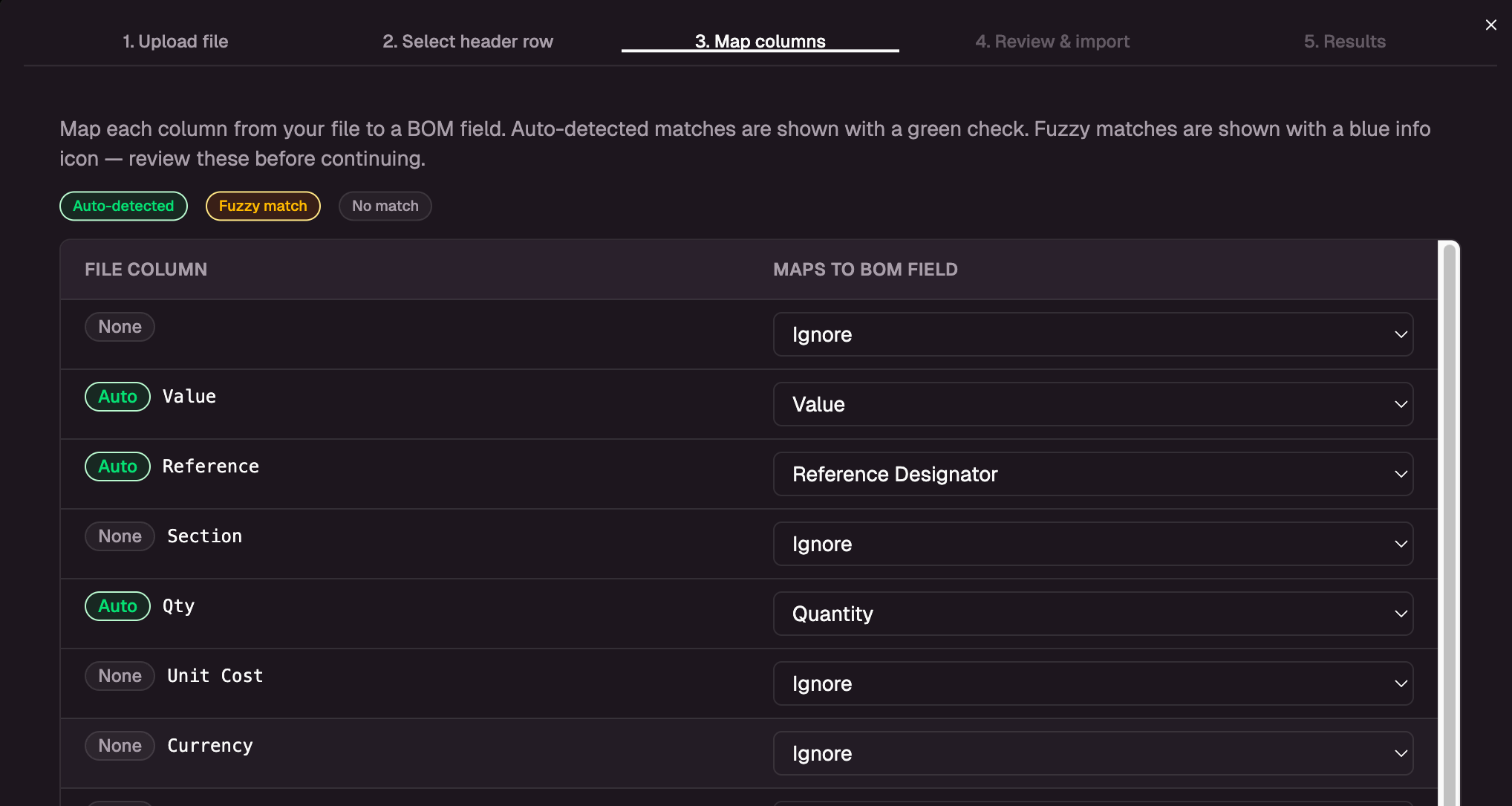Click the Auto badge beside Reference
Image resolution: width=1512 pixels, height=806 pixels.
(117, 466)
